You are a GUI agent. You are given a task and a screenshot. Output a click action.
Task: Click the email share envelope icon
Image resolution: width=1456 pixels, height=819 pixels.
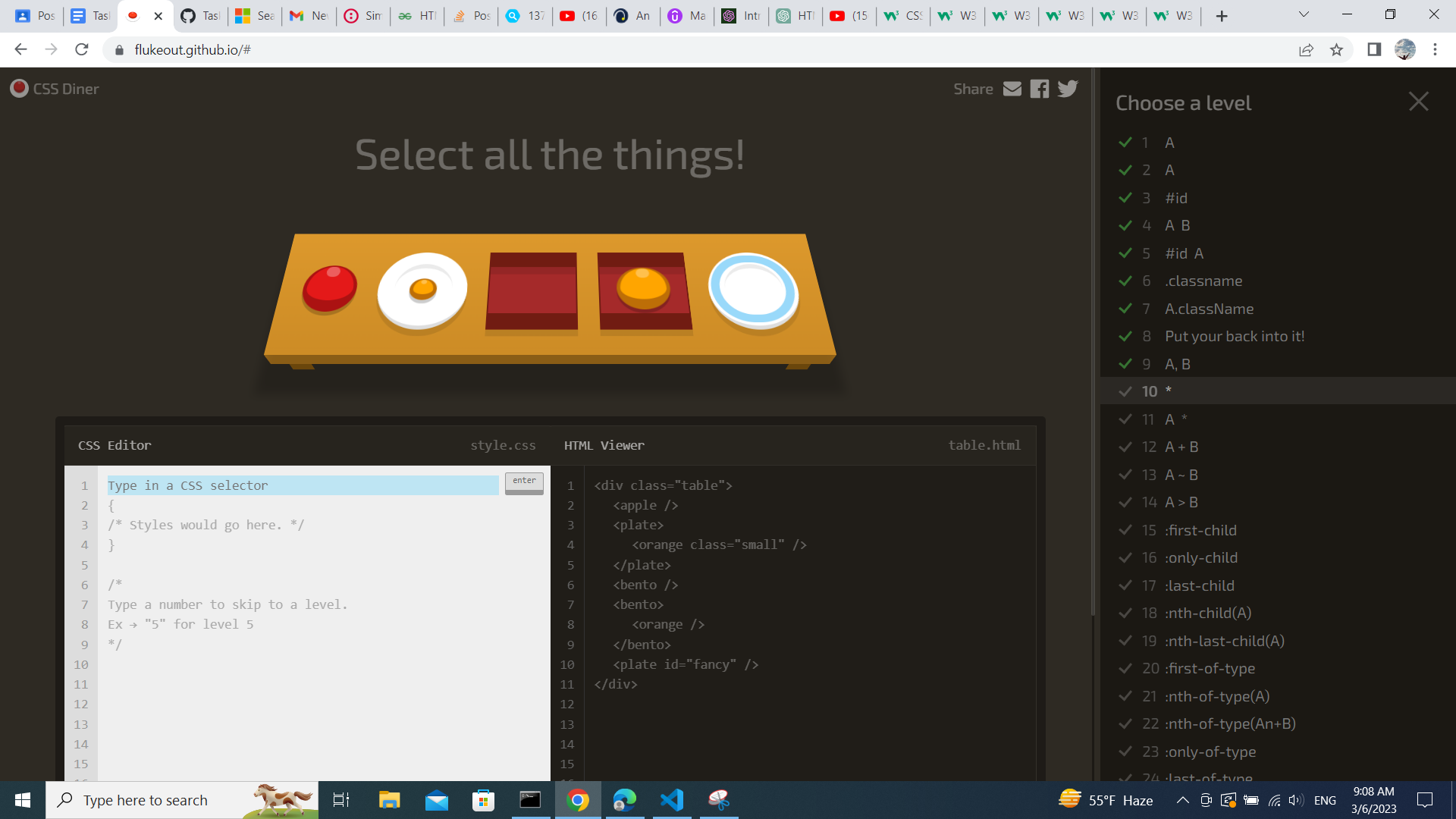(x=1012, y=89)
